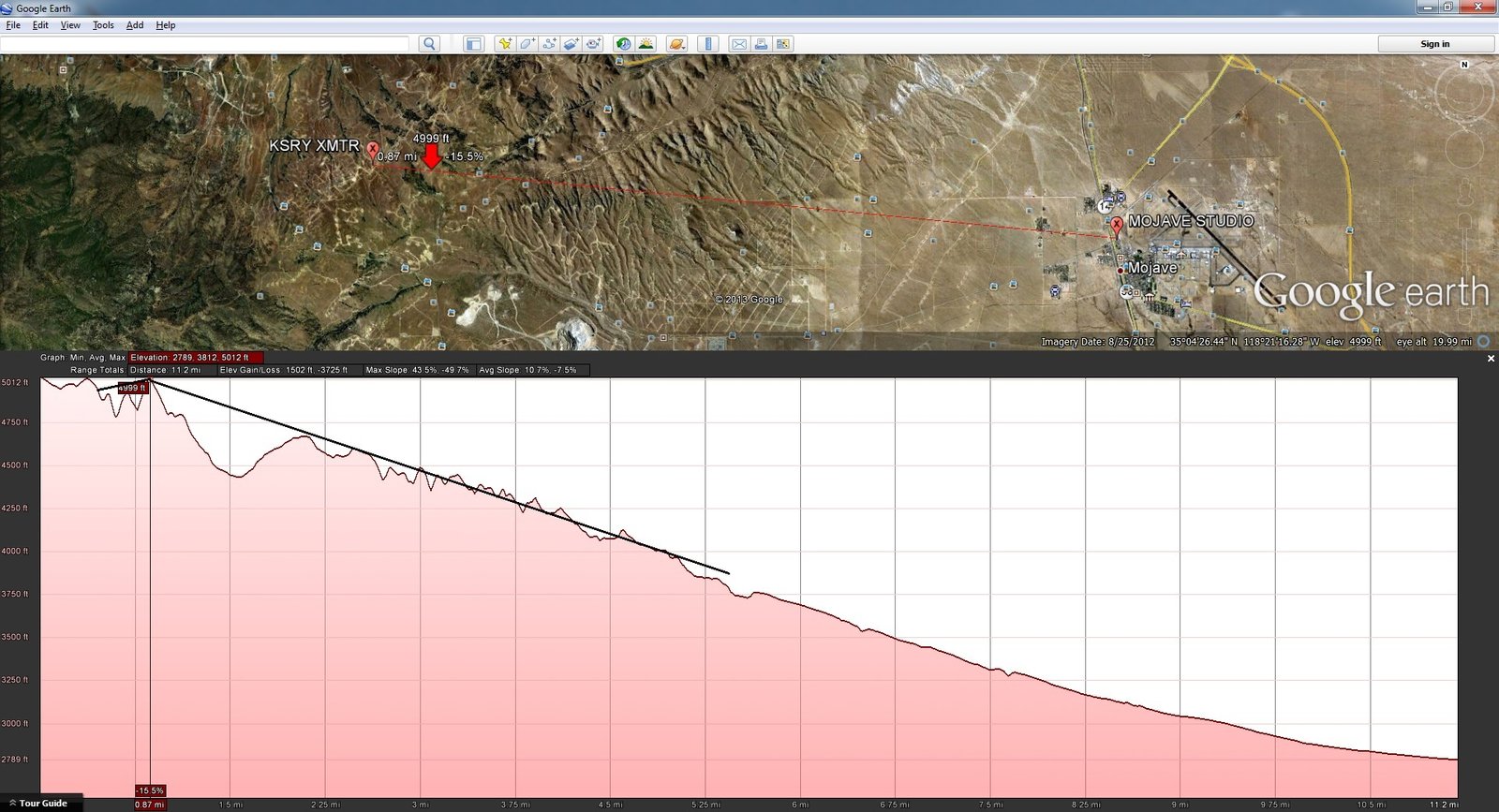
Task: Click the 5012 ft axis label
Action: pos(15,382)
